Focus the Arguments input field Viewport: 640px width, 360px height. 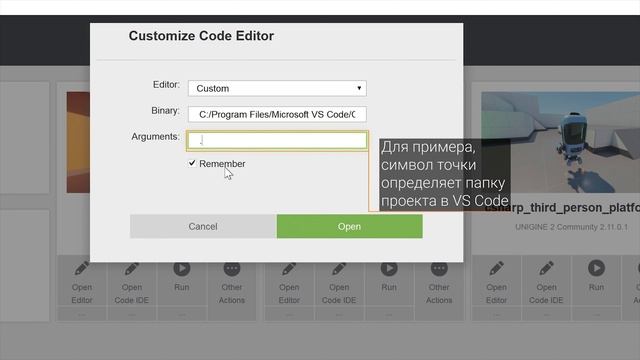(x=277, y=140)
